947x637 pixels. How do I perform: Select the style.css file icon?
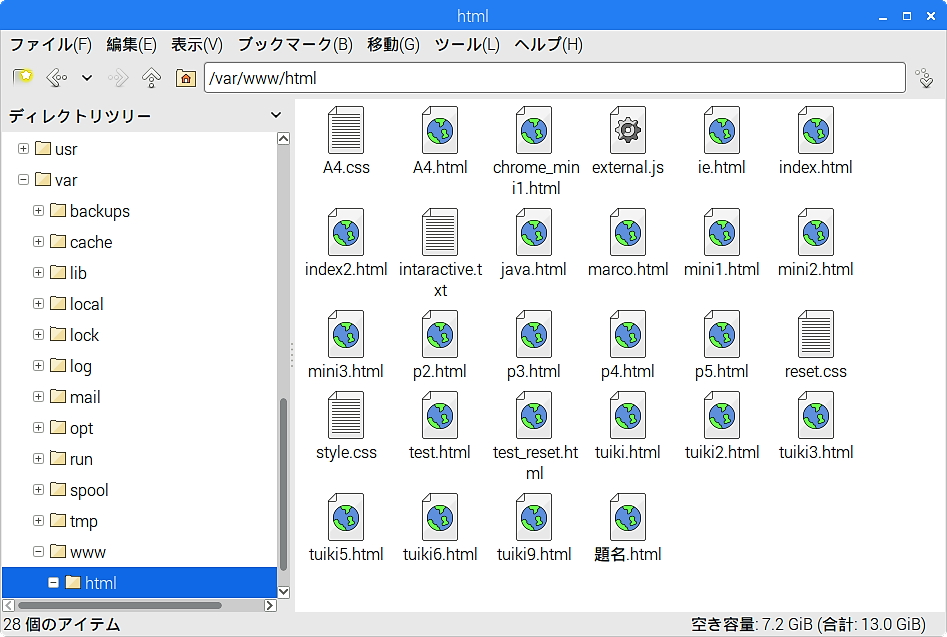pyautogui.click(x=346, y=415)
